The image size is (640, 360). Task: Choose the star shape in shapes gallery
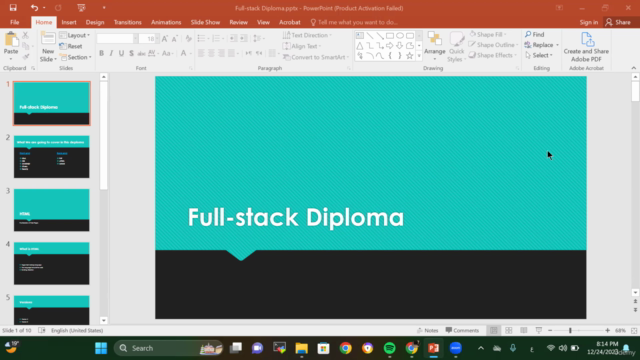[x=409, y=56]
